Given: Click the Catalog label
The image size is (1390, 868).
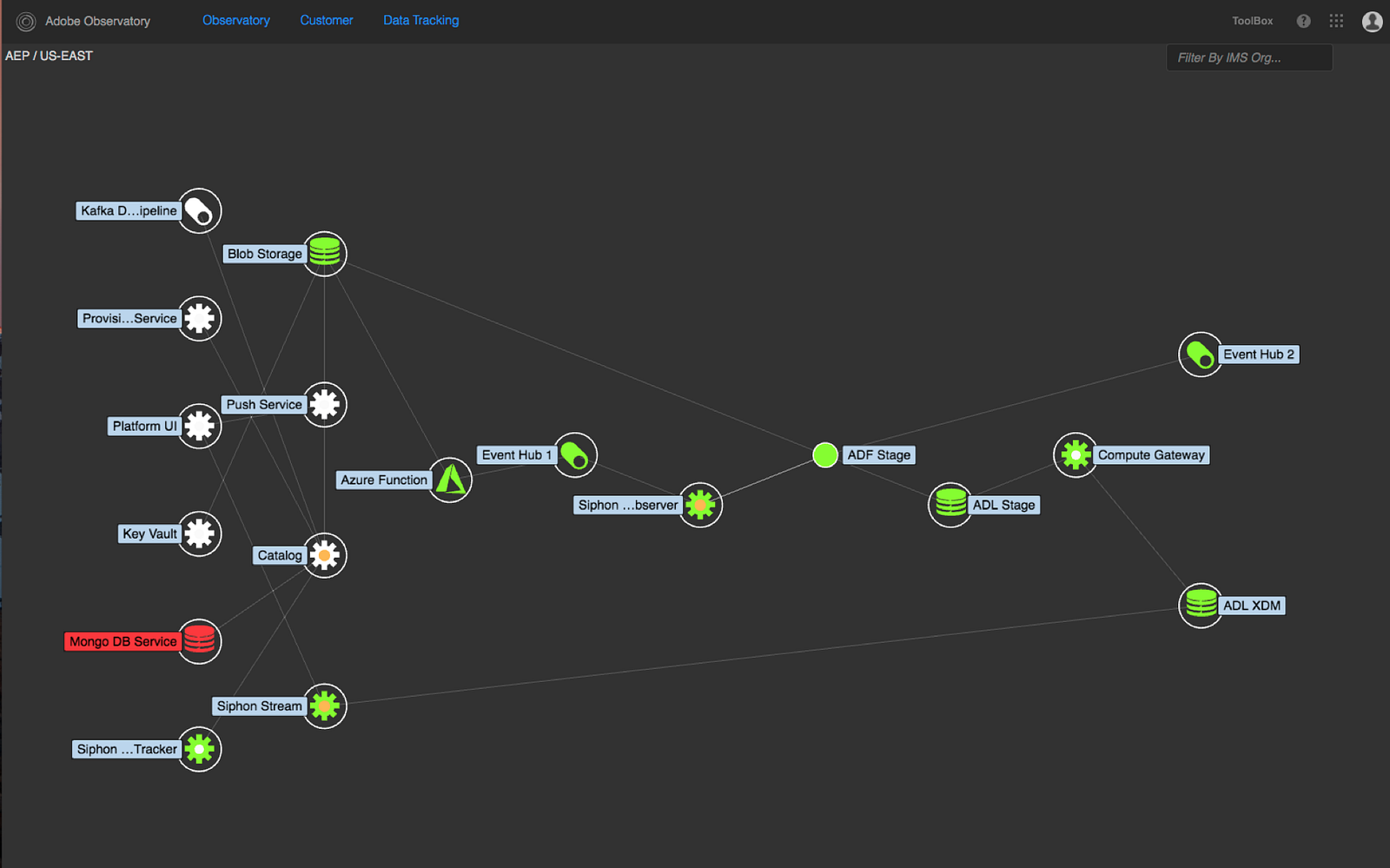Looking at the screenshot, I should pyautogui.click(x=280, y=555).
